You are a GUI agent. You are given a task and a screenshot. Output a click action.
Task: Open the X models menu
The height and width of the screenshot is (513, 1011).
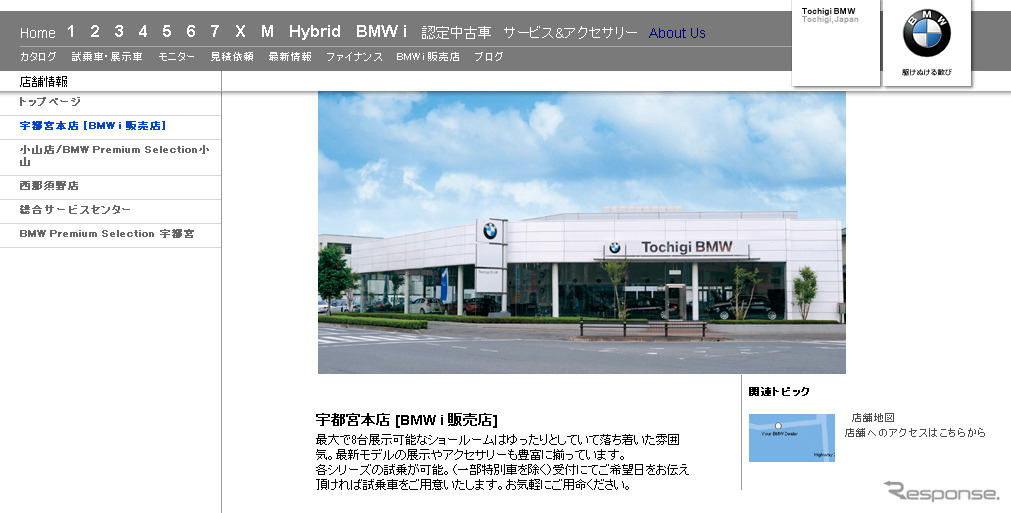240,32
